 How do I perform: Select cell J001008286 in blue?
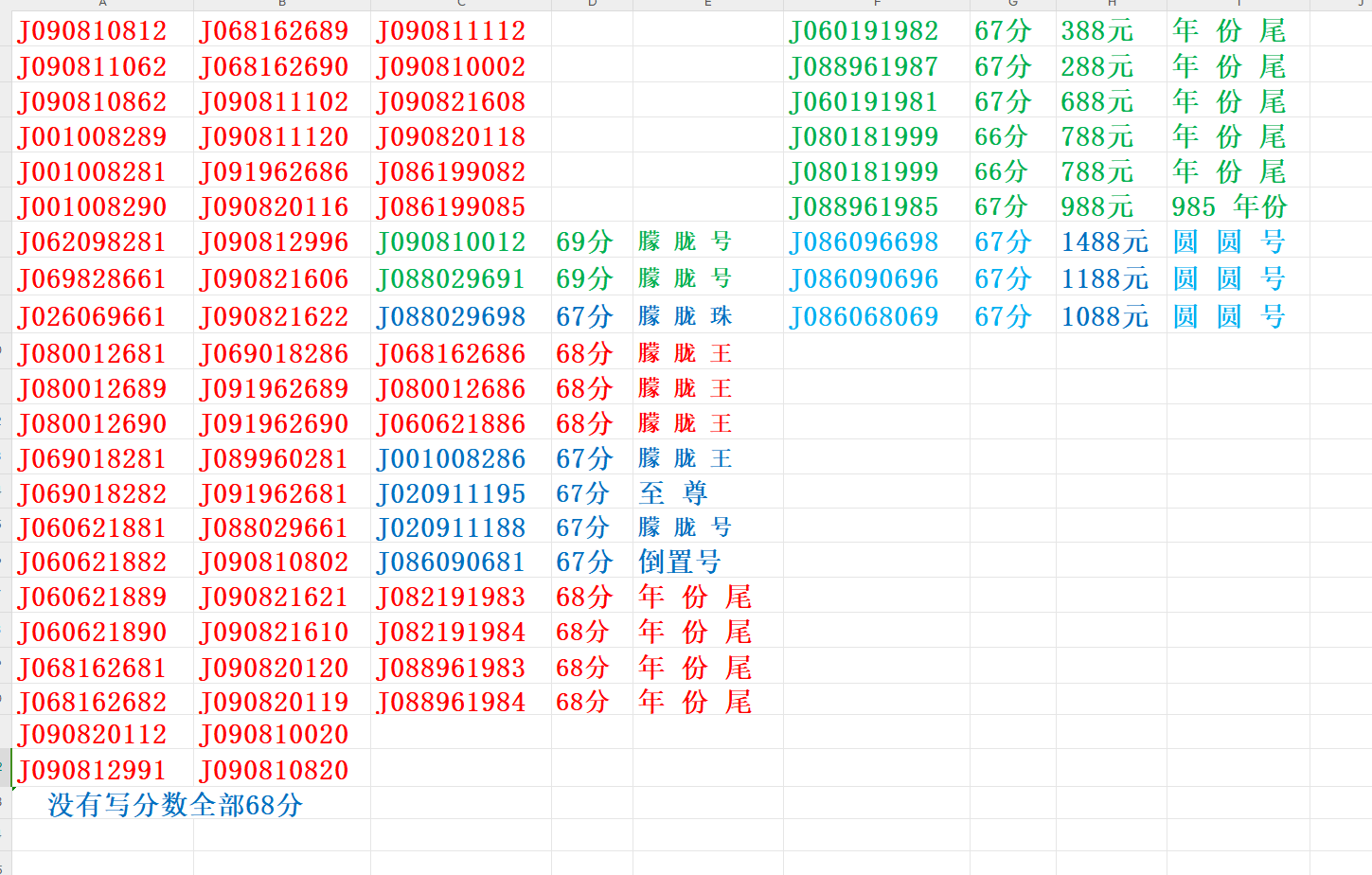(x=451, y=459)
